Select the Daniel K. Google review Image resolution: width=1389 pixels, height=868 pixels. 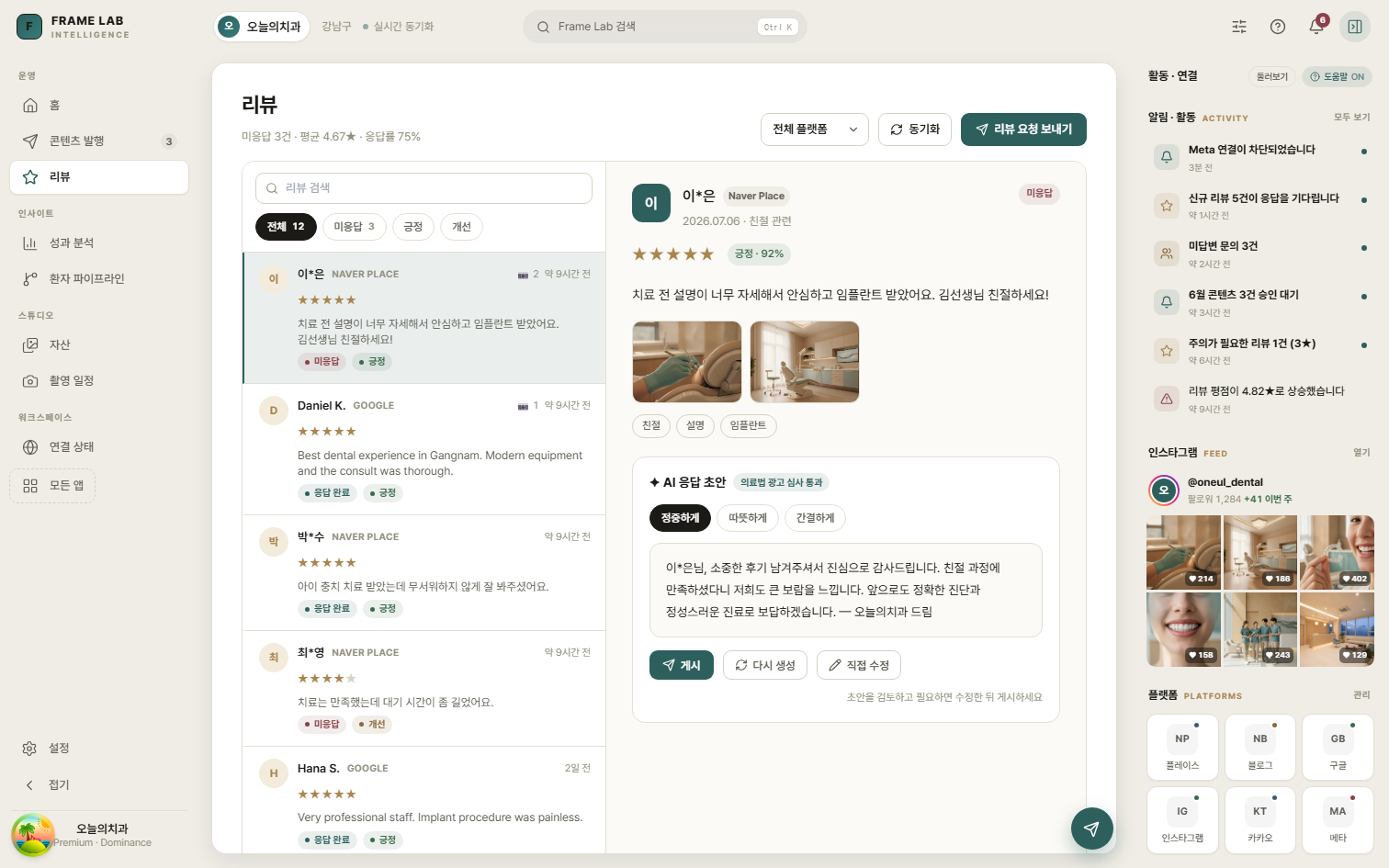[x=423, y=449]
